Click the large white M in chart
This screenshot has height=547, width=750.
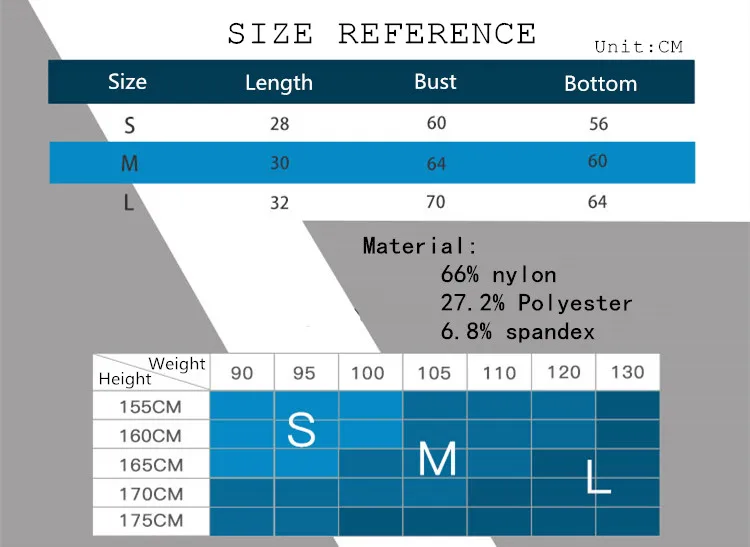tap(437, 459)
